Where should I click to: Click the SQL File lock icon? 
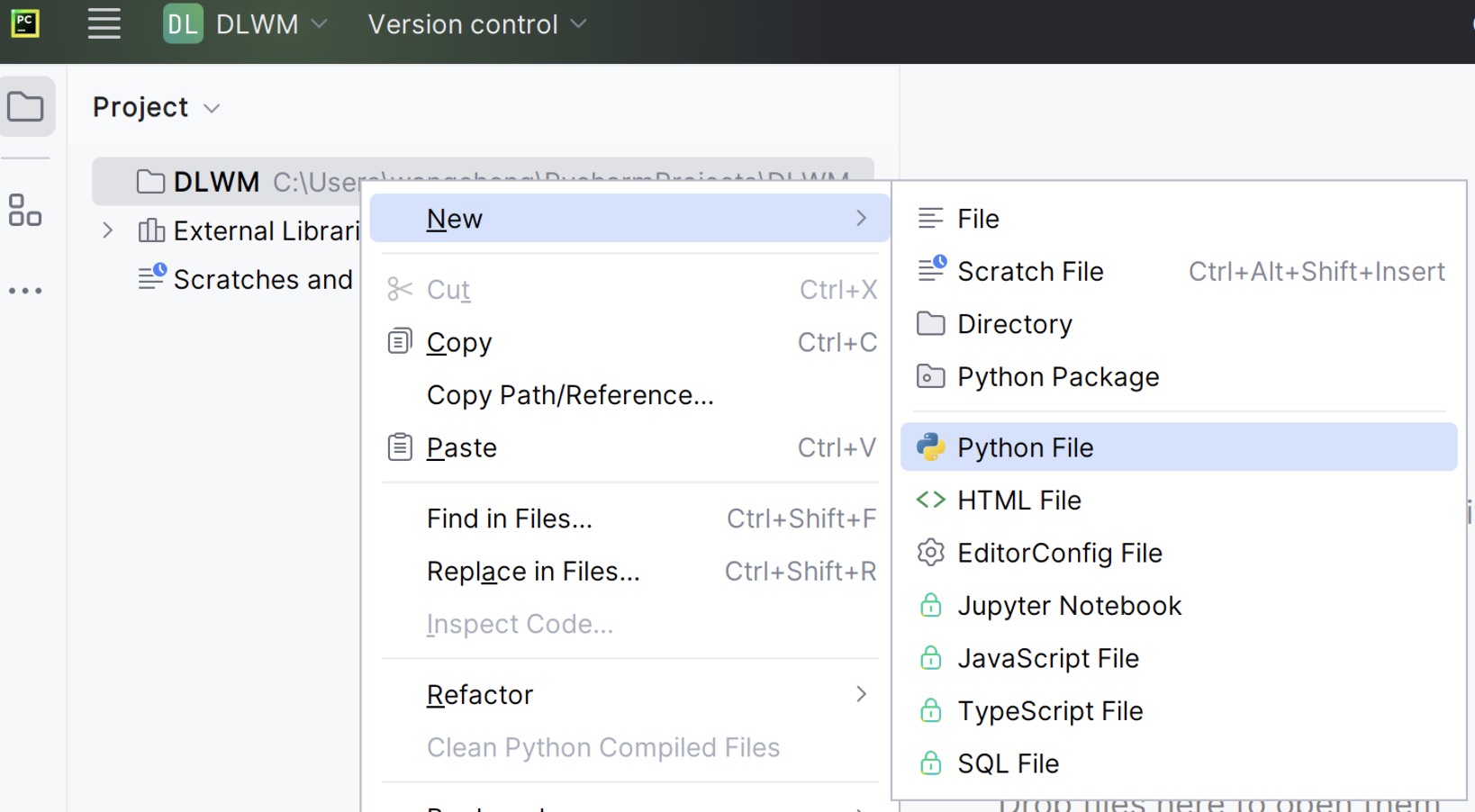pyautogui.click(x=930, y=763)
